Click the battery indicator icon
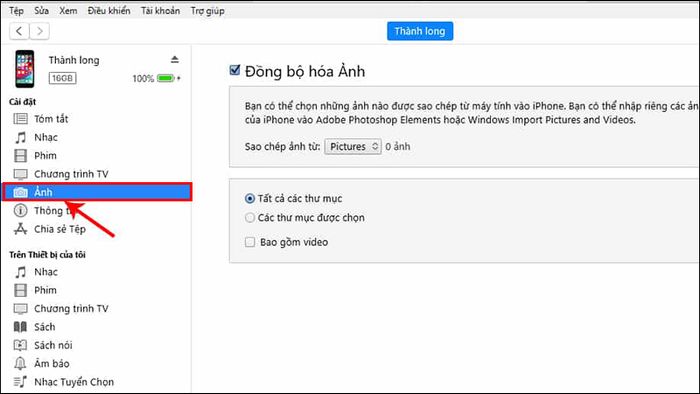Screen dimensions: 700x394 [x=166, y=79]
